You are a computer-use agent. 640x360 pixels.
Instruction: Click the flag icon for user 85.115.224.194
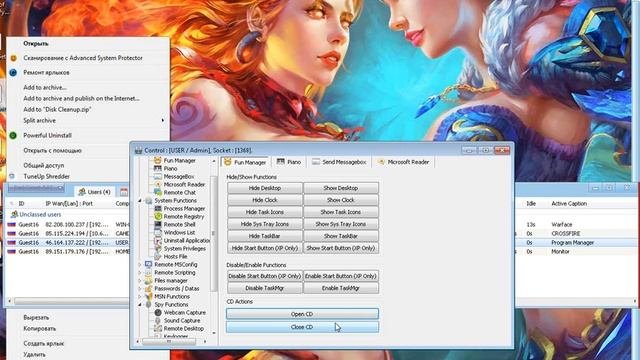pos(11,233)
